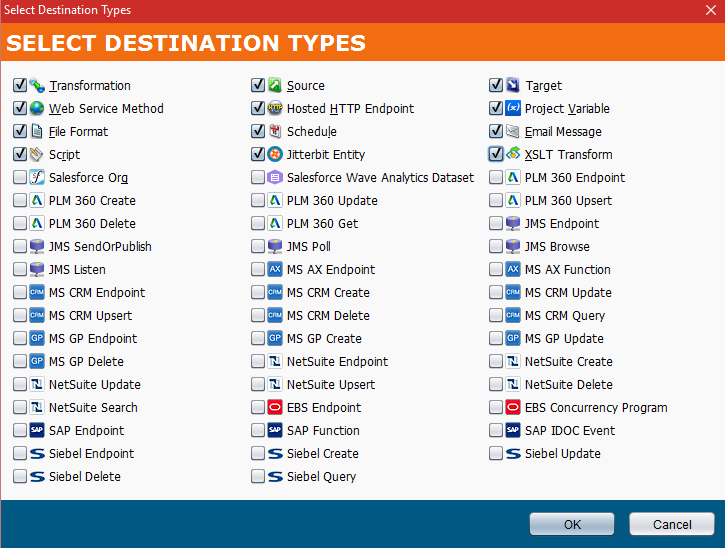Click the EBS Endpoint red icon
The width and height of the screenshot is (725, 548).
[x=275, y=408]
